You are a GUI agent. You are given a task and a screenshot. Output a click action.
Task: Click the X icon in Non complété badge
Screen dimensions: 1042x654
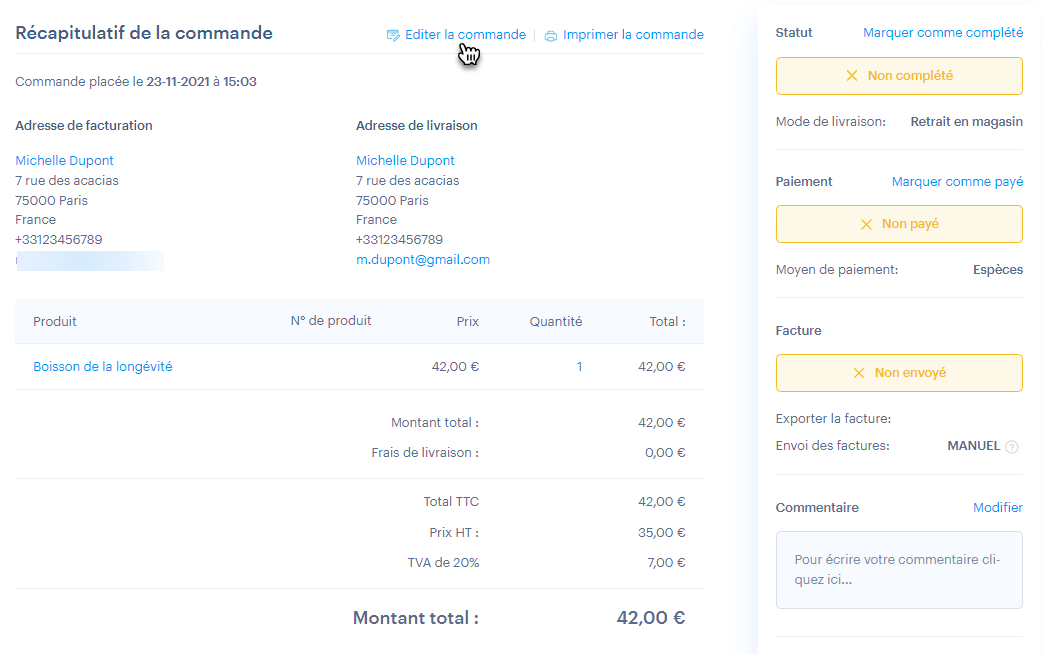pos(852,76)
